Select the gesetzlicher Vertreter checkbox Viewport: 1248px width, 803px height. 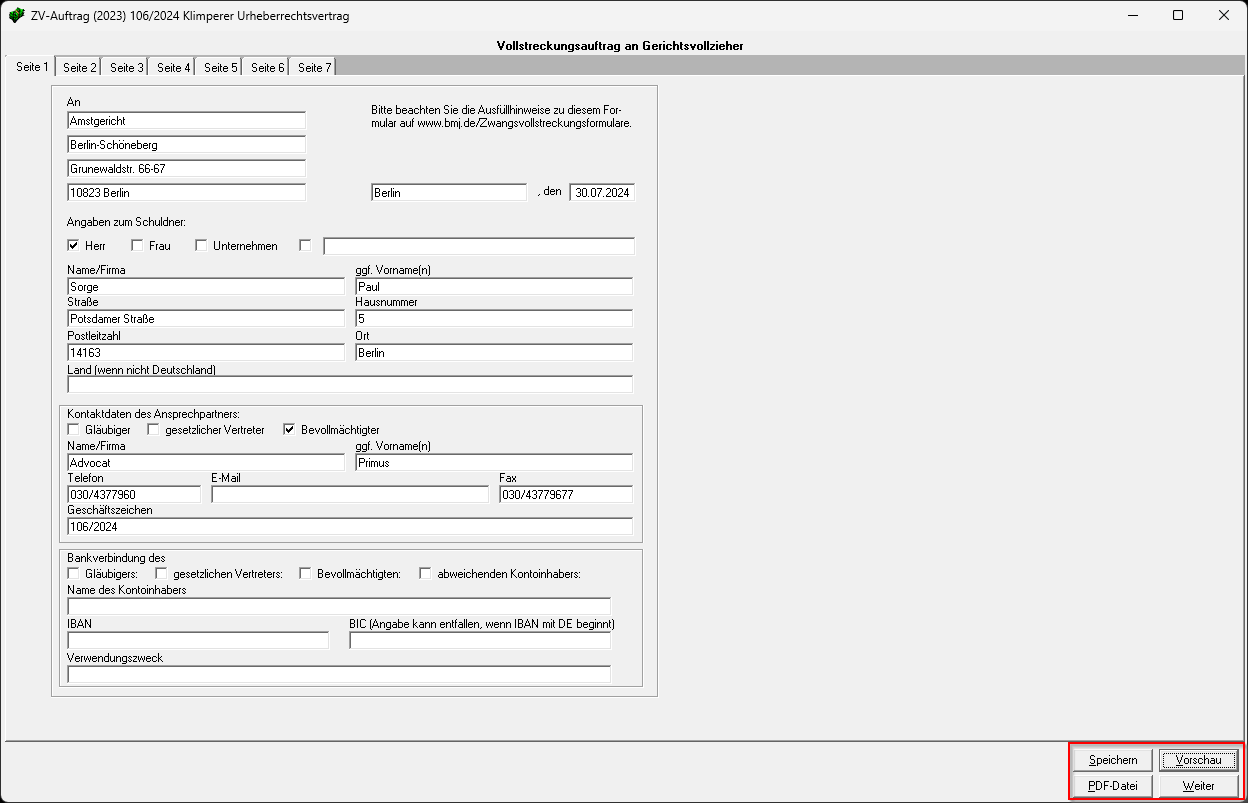click(153, 430)
